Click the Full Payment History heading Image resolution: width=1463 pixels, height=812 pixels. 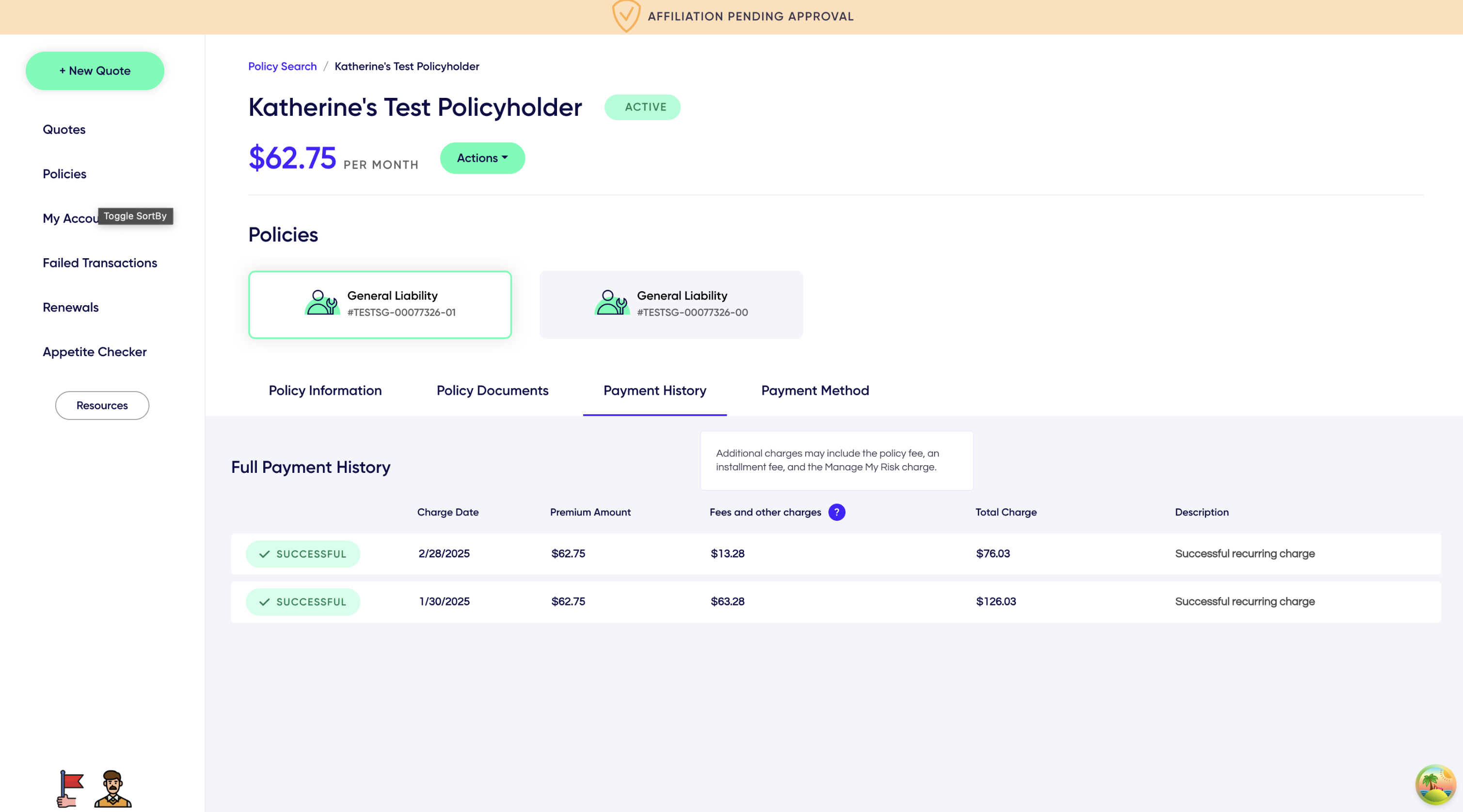pos(311,467)
